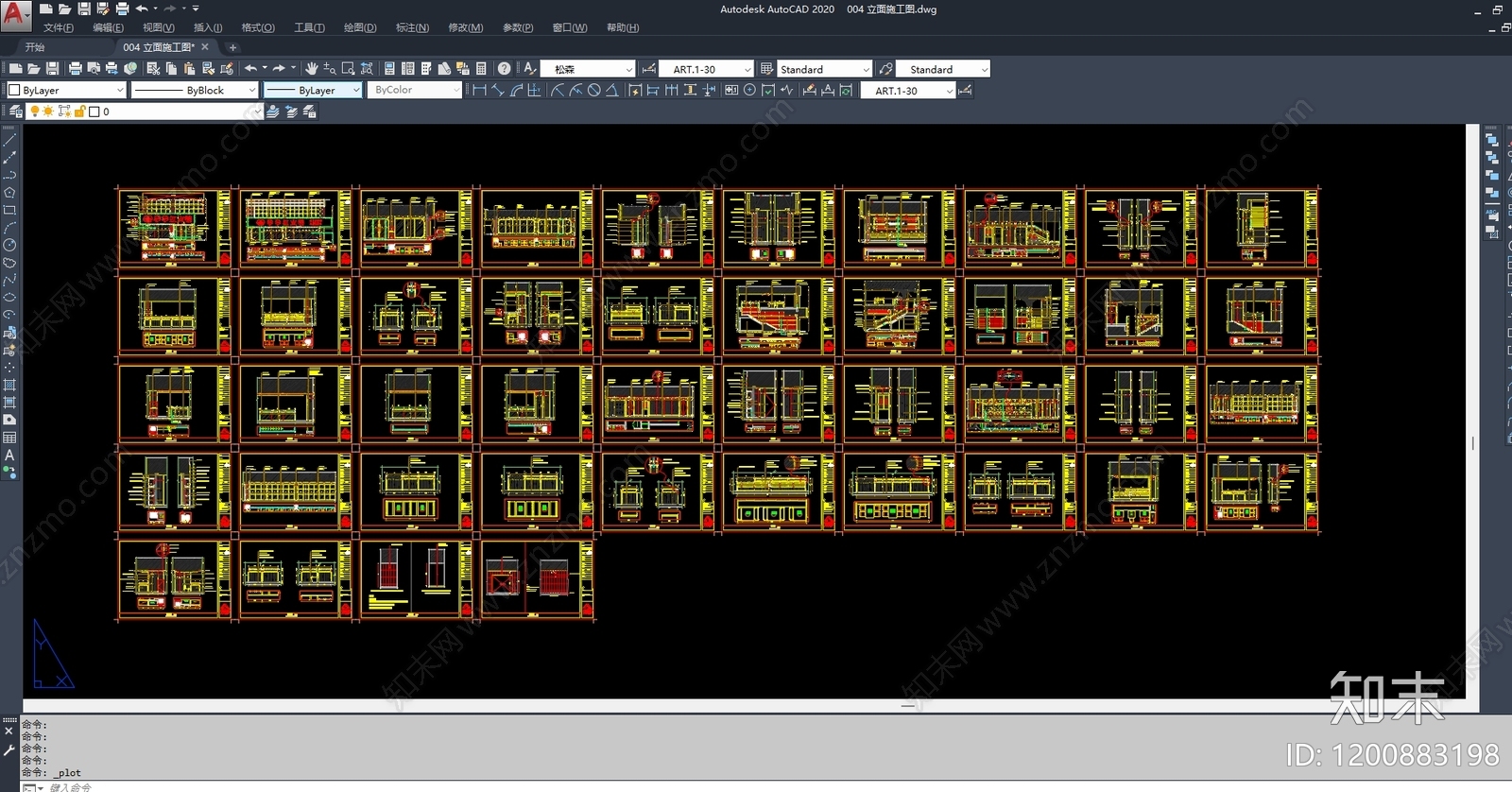Select the Circle draw tool
Viewport: 1512px width, 792px height.
[9, 245]
